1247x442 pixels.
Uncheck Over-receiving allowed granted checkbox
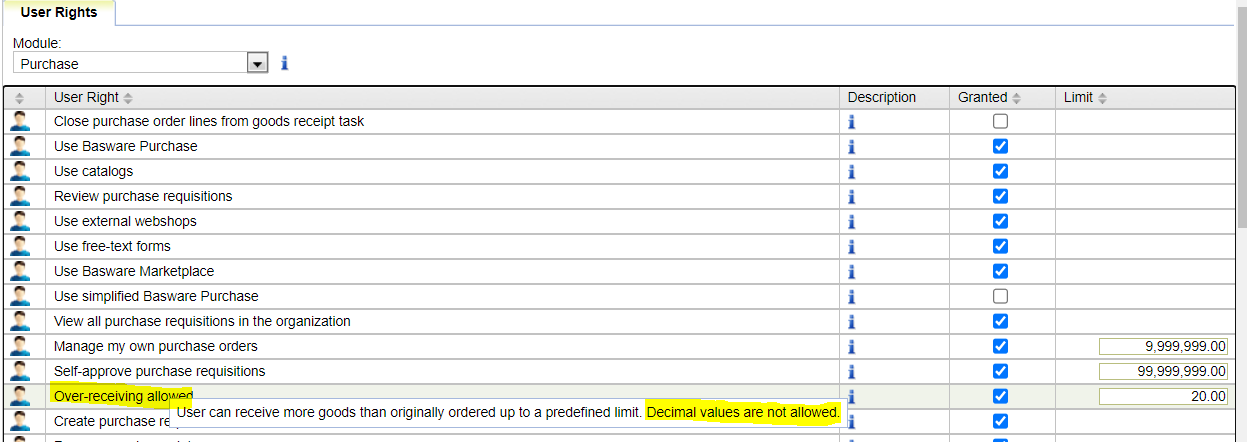(1000, 396)
